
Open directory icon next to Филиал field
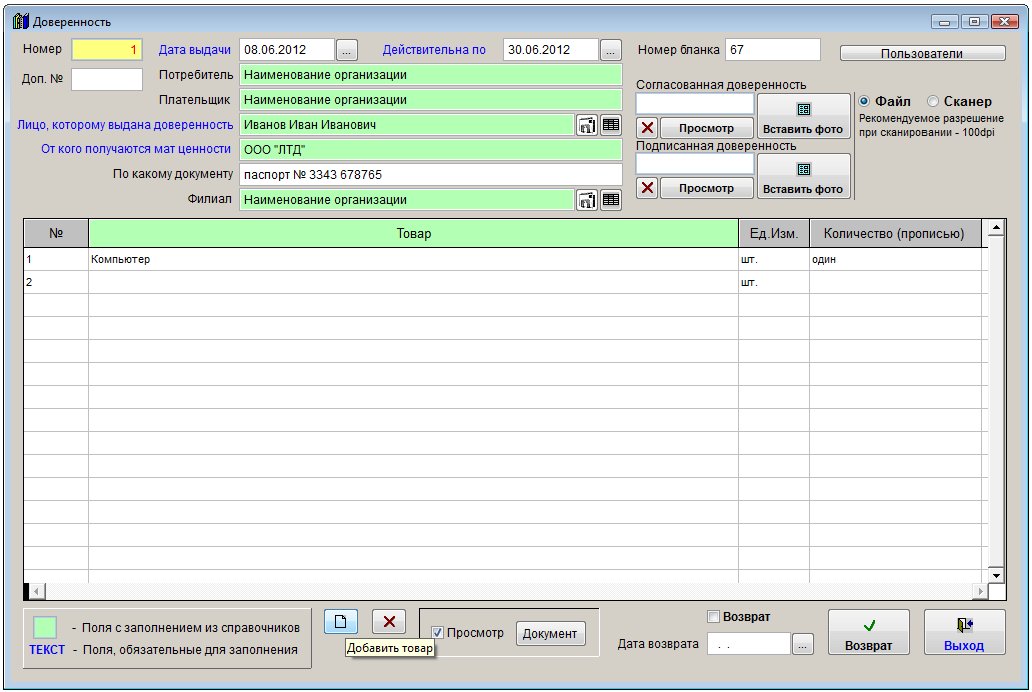tap(587, 200)
